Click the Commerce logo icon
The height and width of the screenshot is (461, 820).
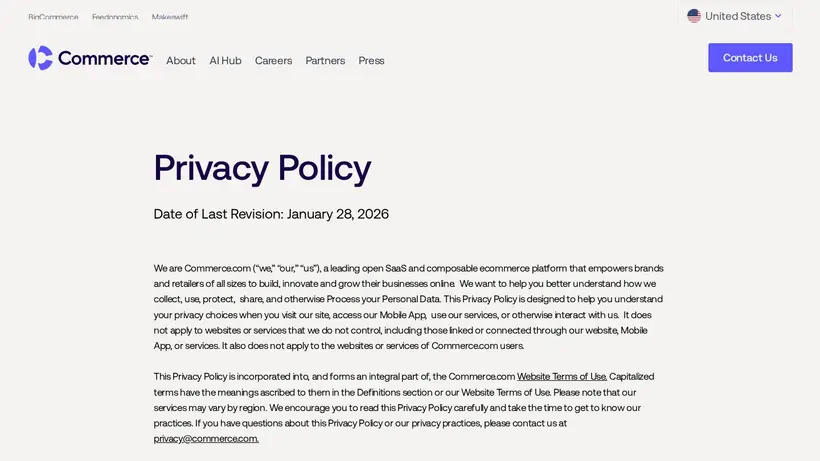click(x=40, y=57)
